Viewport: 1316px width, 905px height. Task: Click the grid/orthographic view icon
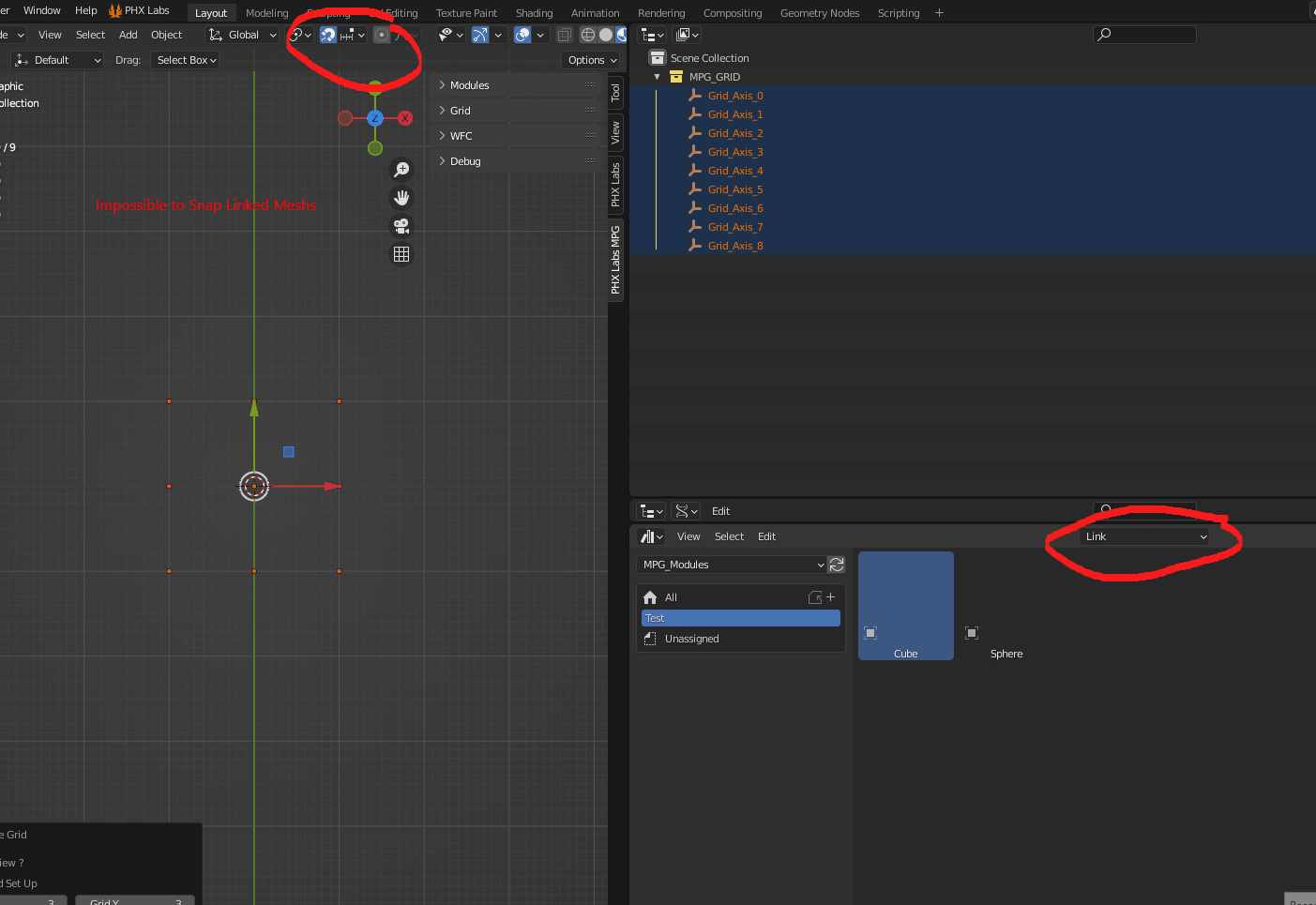401,253
